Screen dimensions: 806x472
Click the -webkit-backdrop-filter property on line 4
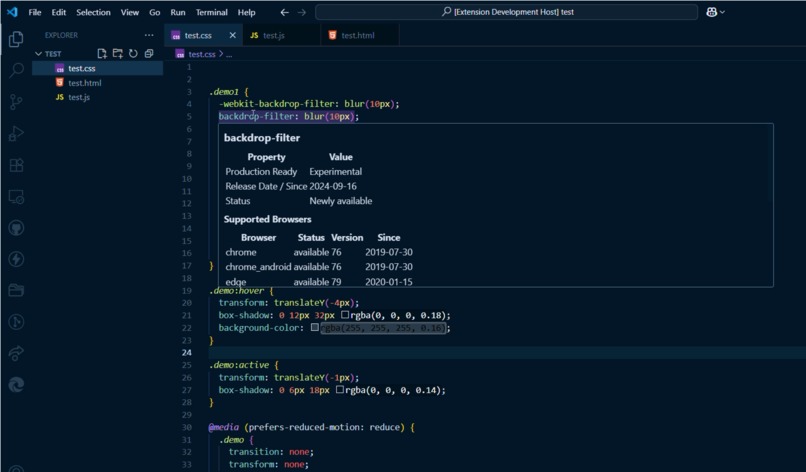(276, 104)
